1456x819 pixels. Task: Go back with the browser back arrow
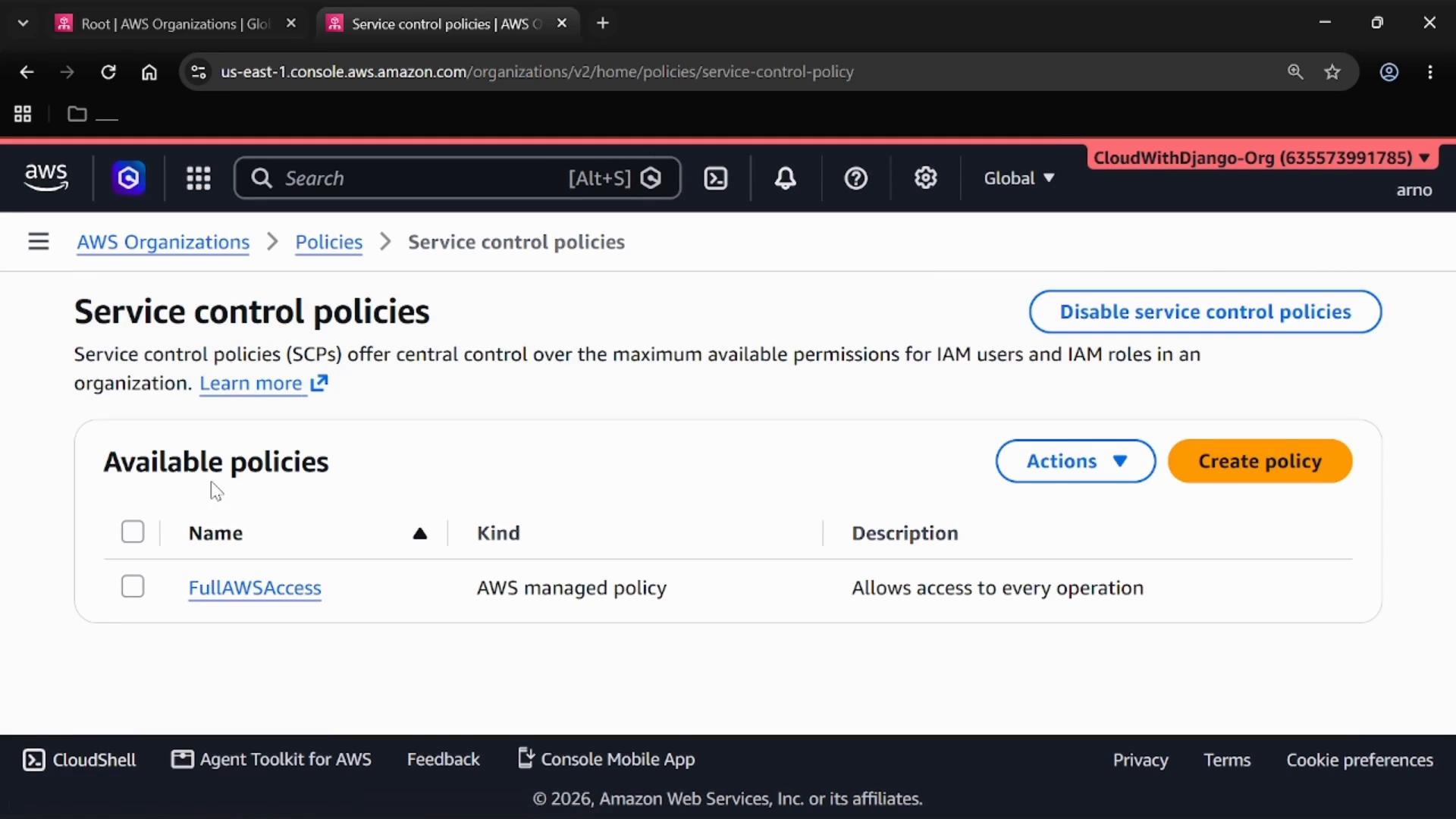pos(27,72)
